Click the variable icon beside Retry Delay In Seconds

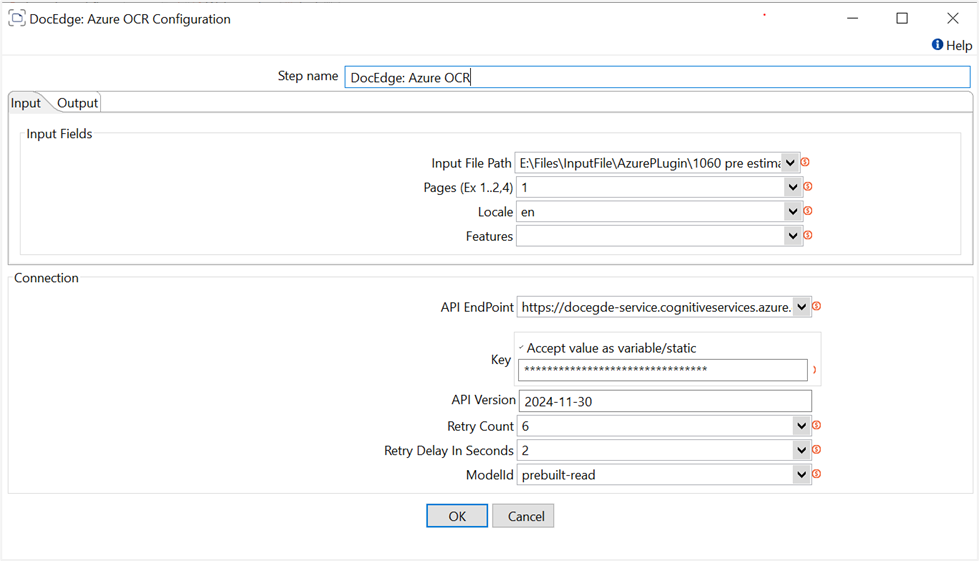817,449
